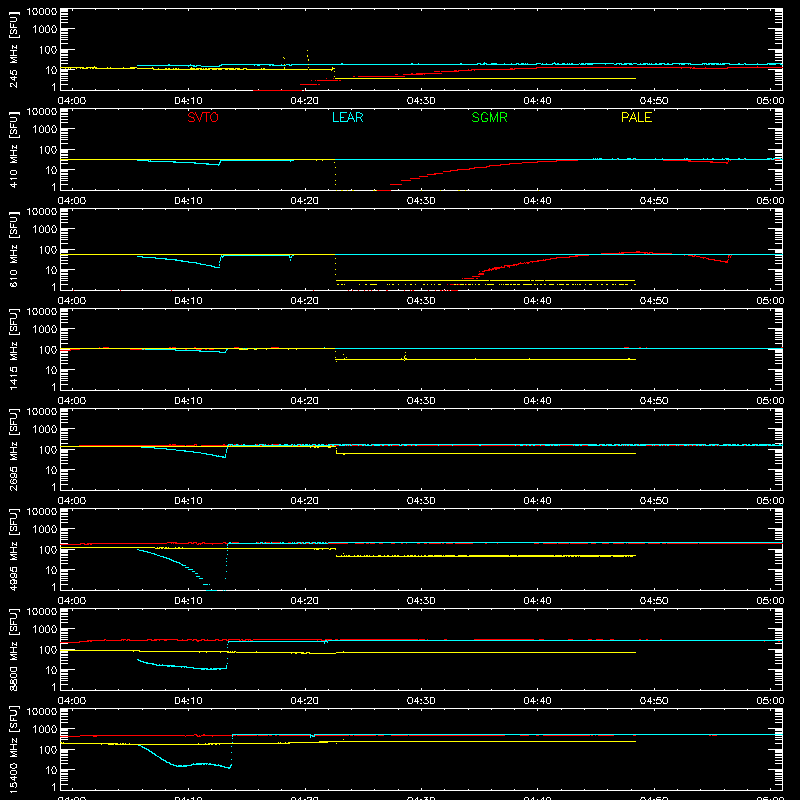
Task: Click the yellow PALE legend label
Action: coord(636,117)
